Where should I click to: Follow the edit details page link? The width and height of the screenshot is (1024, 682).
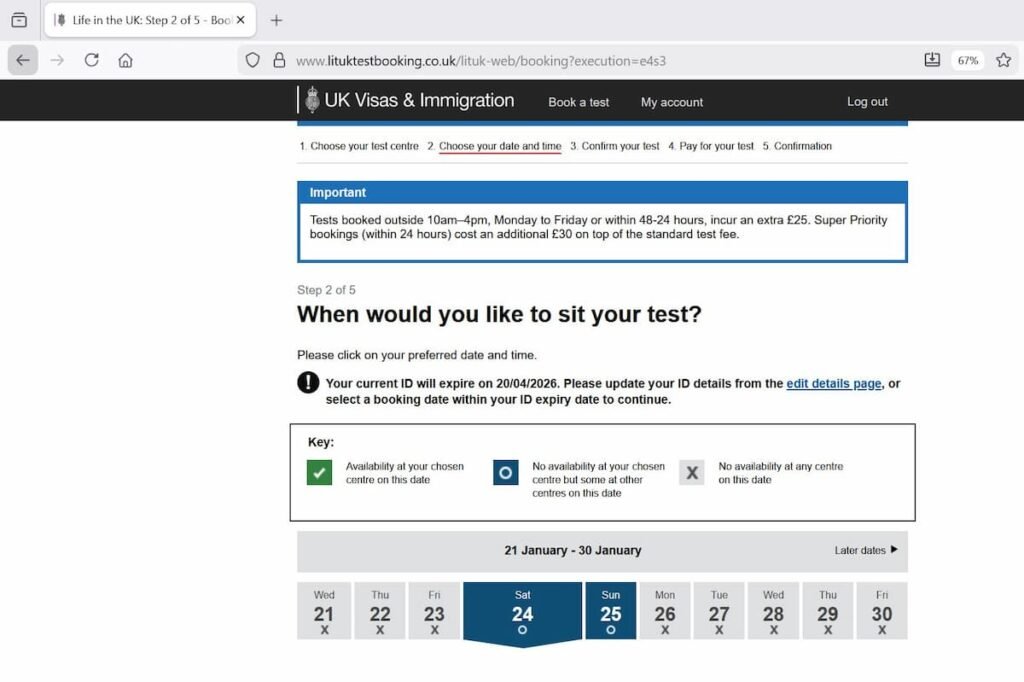coord(834,383)
